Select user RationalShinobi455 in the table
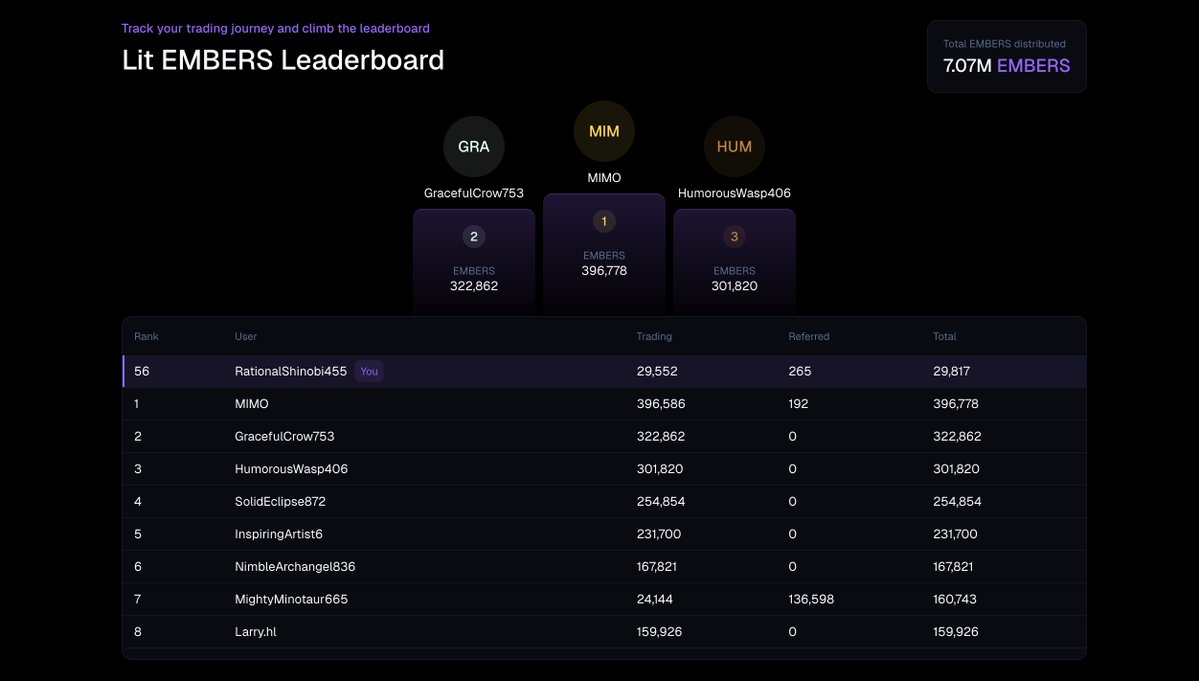 tap(291, 371)
